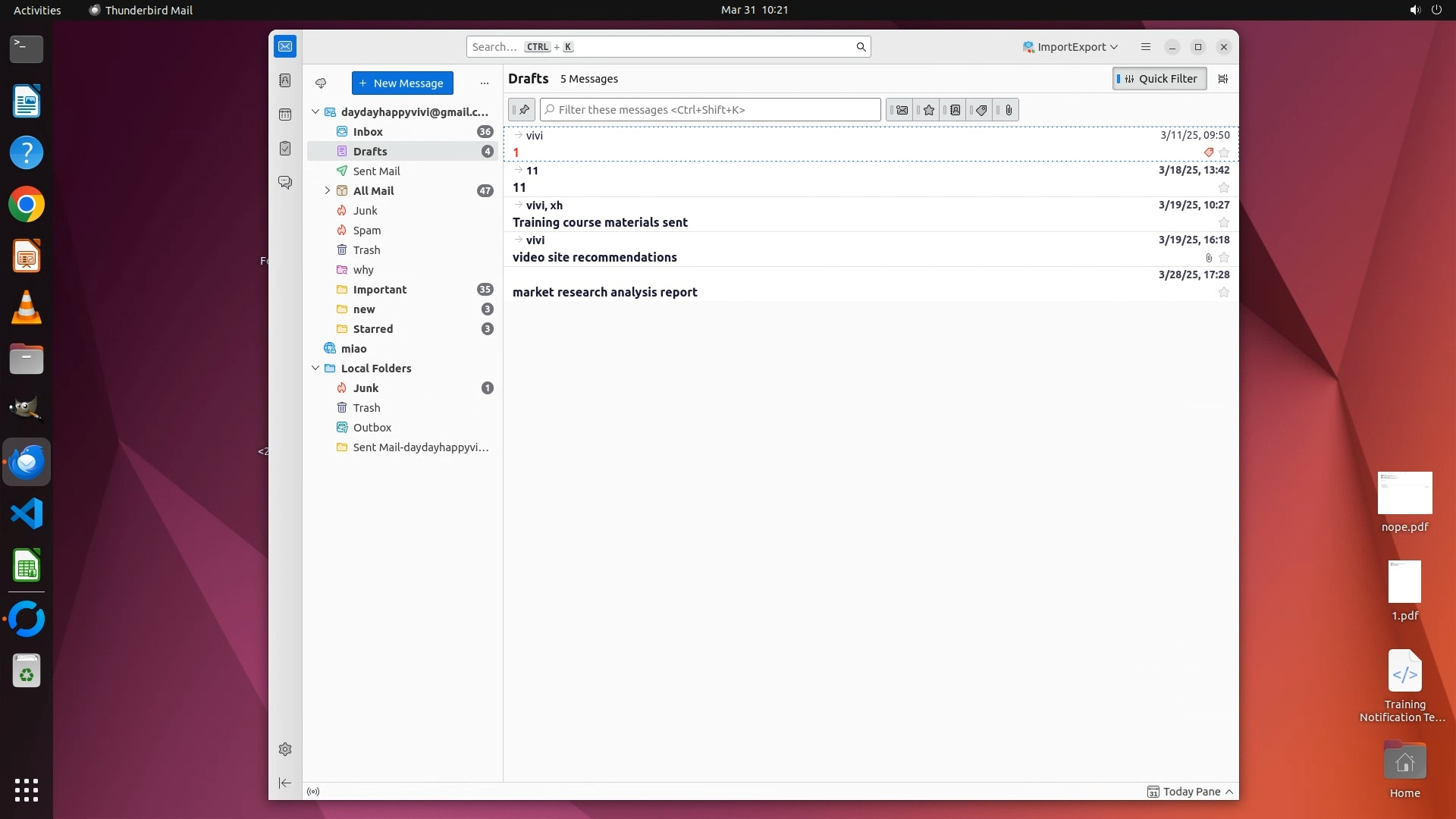This screenshot has height=819, width=1456.
Task: Open the Address Book space
Action: (285, 80)
